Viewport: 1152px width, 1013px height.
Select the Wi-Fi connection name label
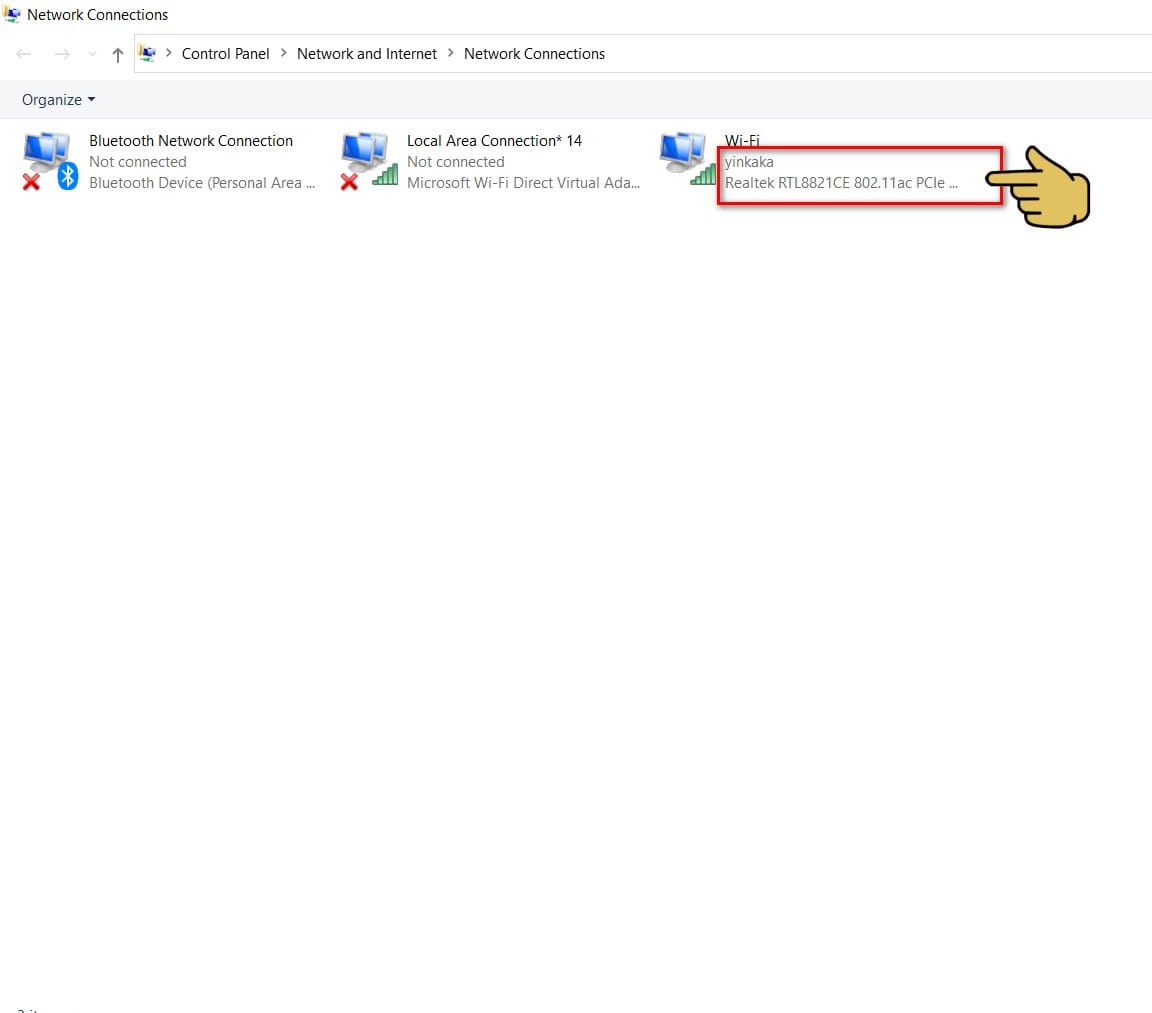(742, 140)
